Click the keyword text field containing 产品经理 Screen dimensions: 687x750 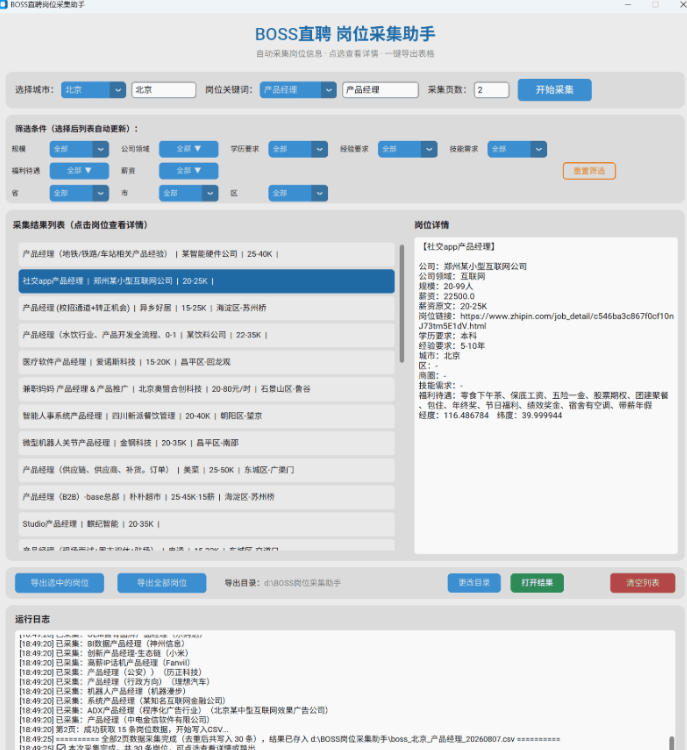click(x=380, y=90)
